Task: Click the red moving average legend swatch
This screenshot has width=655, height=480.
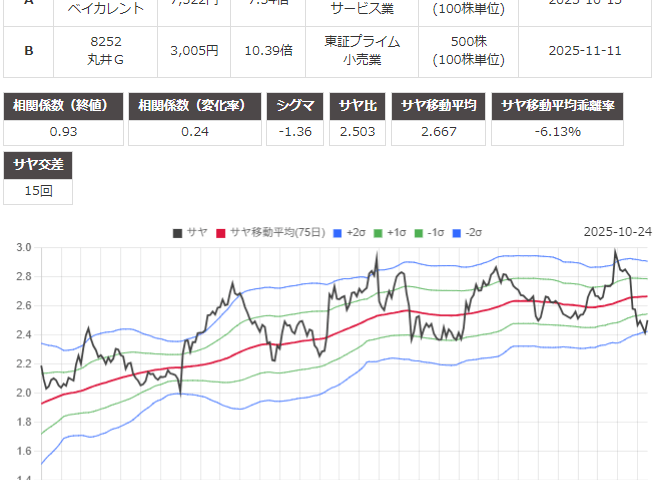Action: point(221,232)
